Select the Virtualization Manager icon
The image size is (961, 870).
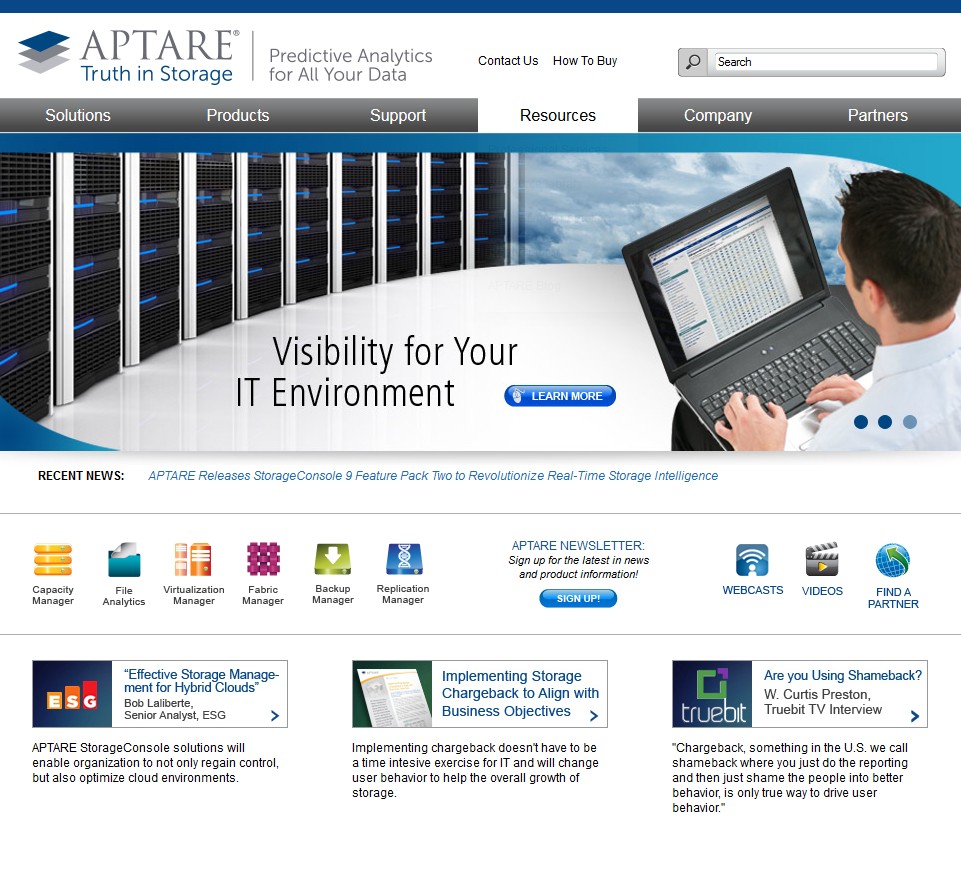tap(193, 560)
